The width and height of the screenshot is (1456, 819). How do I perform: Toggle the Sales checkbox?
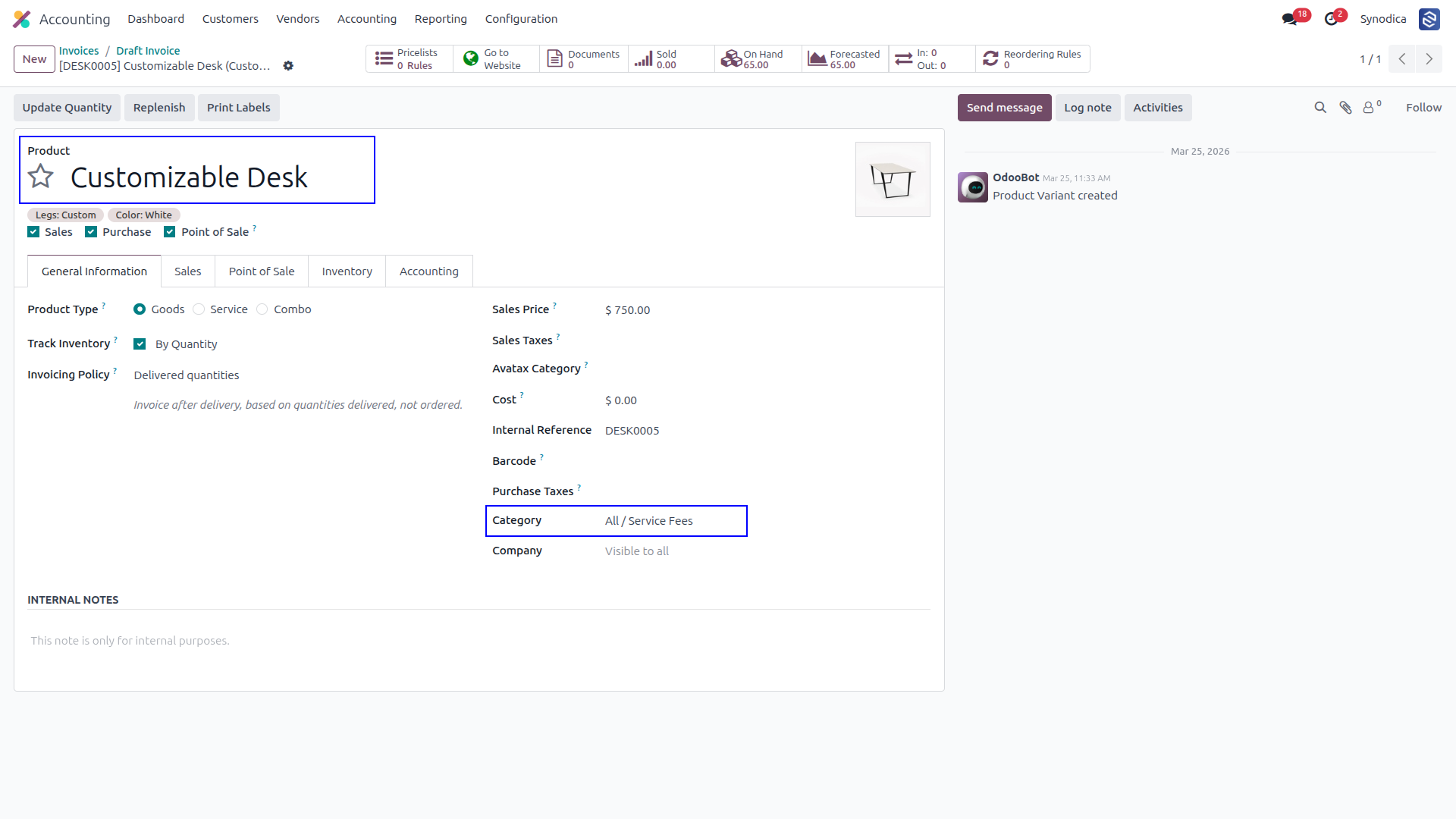[33, 232]
